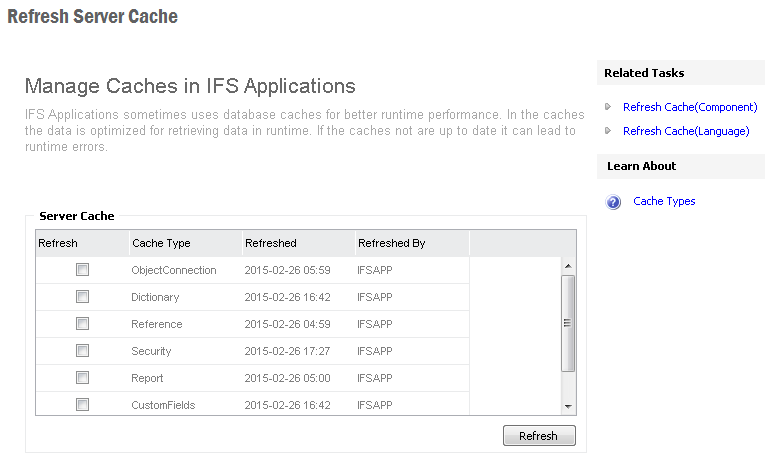The height and width of the screenshot is (460, 769).
Task: Click the Refresh column header
Action: pos(58,243)
